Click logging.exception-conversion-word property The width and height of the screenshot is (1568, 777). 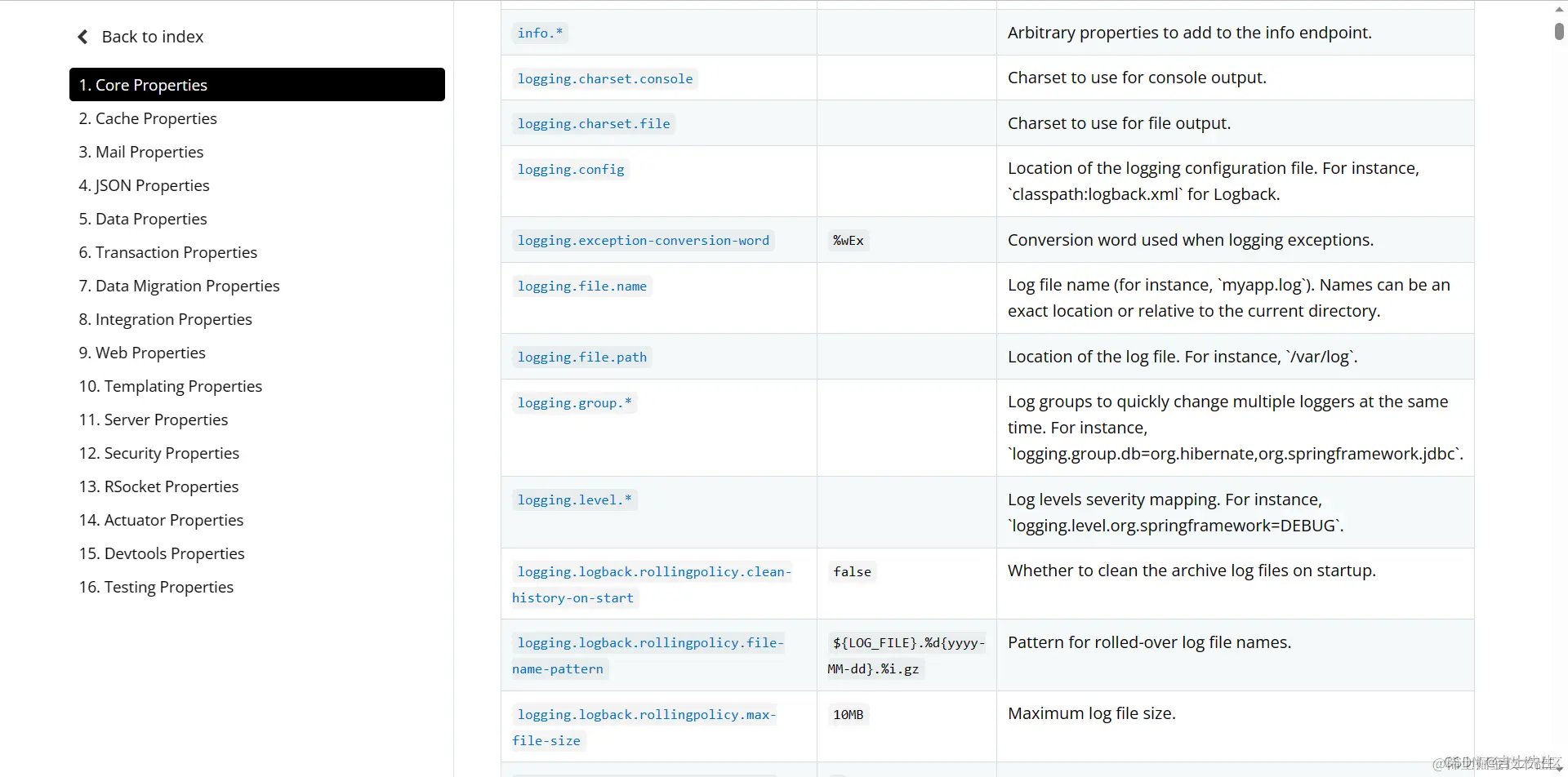(644, 240)
